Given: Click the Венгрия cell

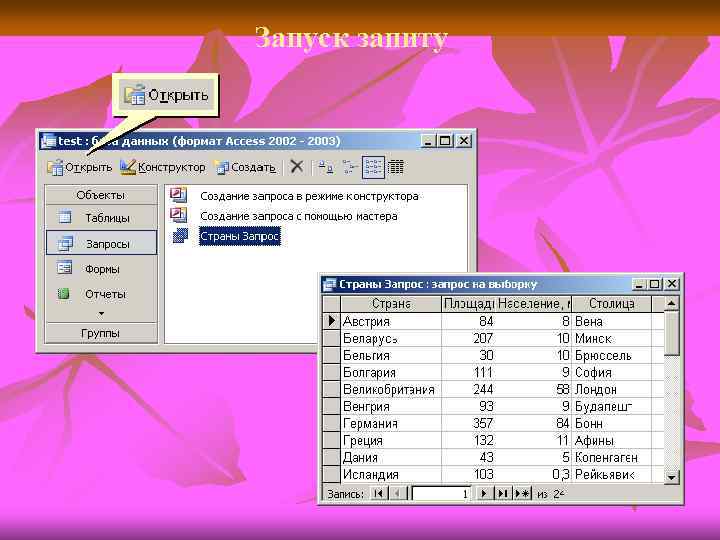Looking at the screenshot, I should point(391,406).
